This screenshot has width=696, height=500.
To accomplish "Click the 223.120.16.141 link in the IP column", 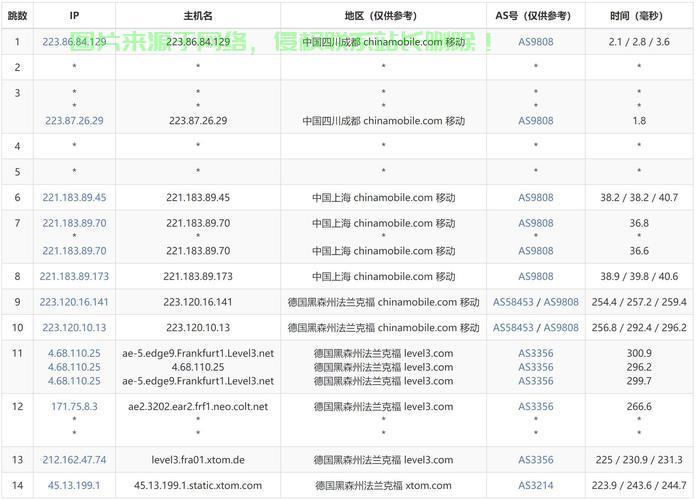I will pyautogui.click(x=75, y=301).
